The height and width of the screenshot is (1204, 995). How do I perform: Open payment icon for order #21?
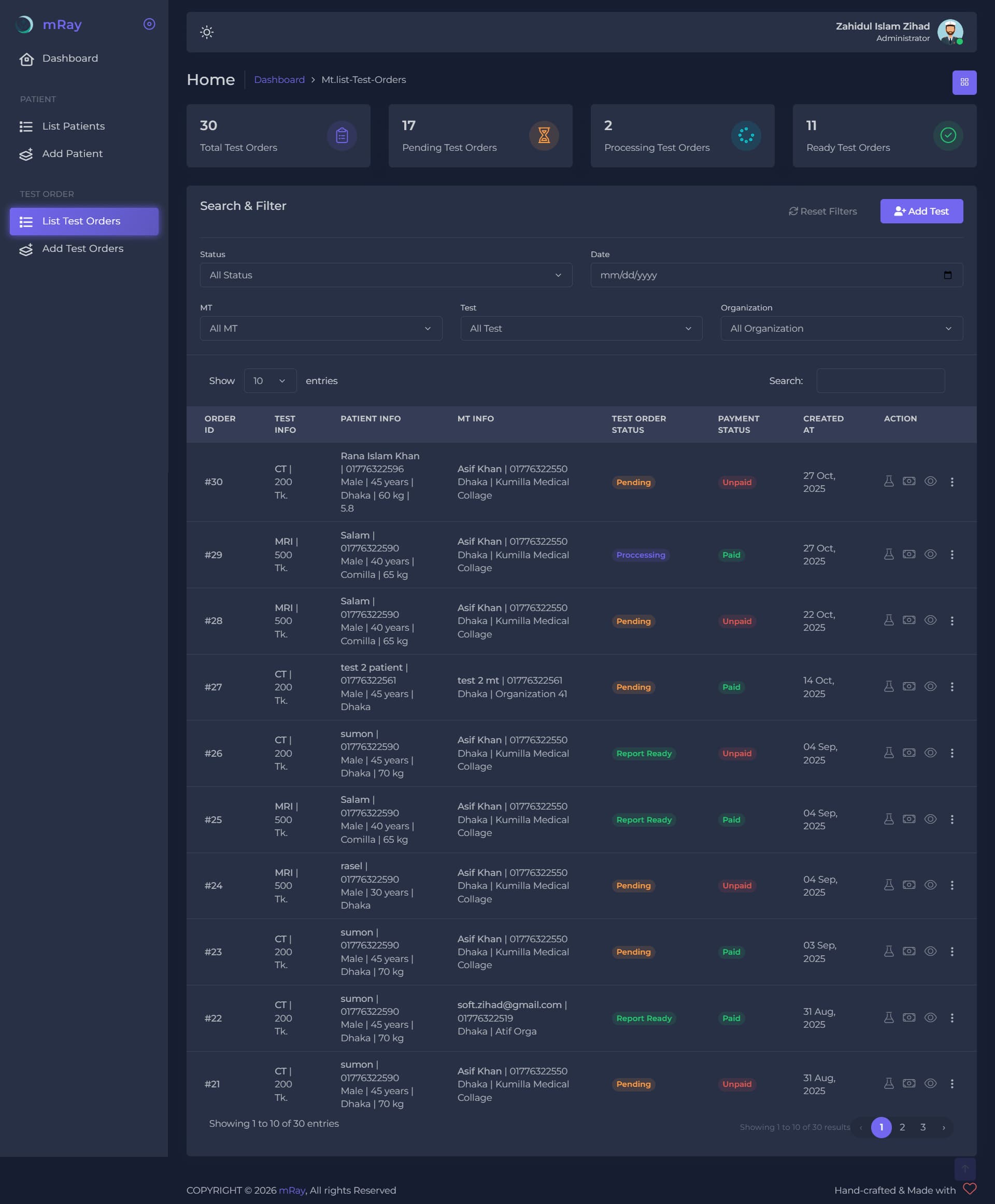click(x=908, y=1084)
